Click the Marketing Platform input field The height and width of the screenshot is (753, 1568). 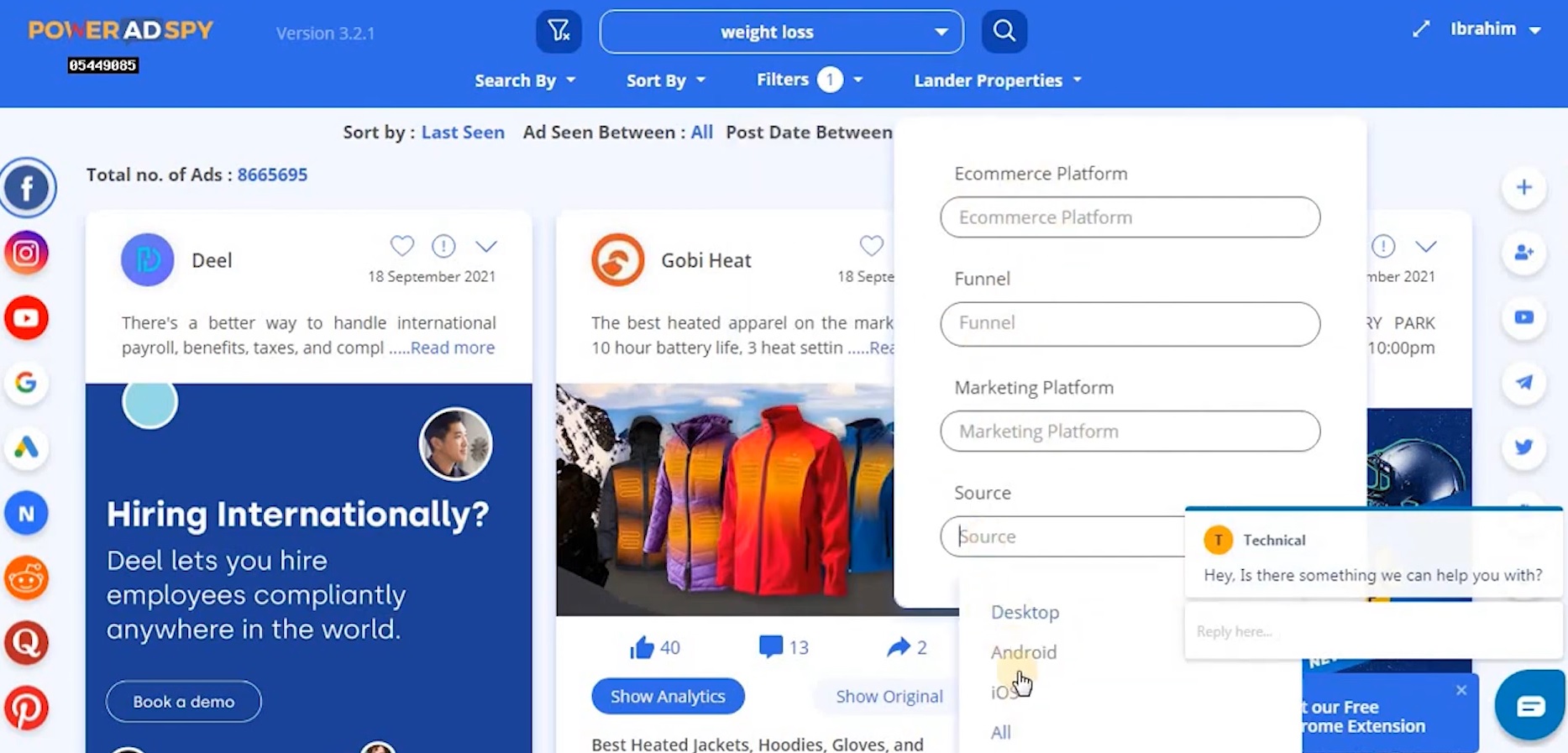point(1130,431)
